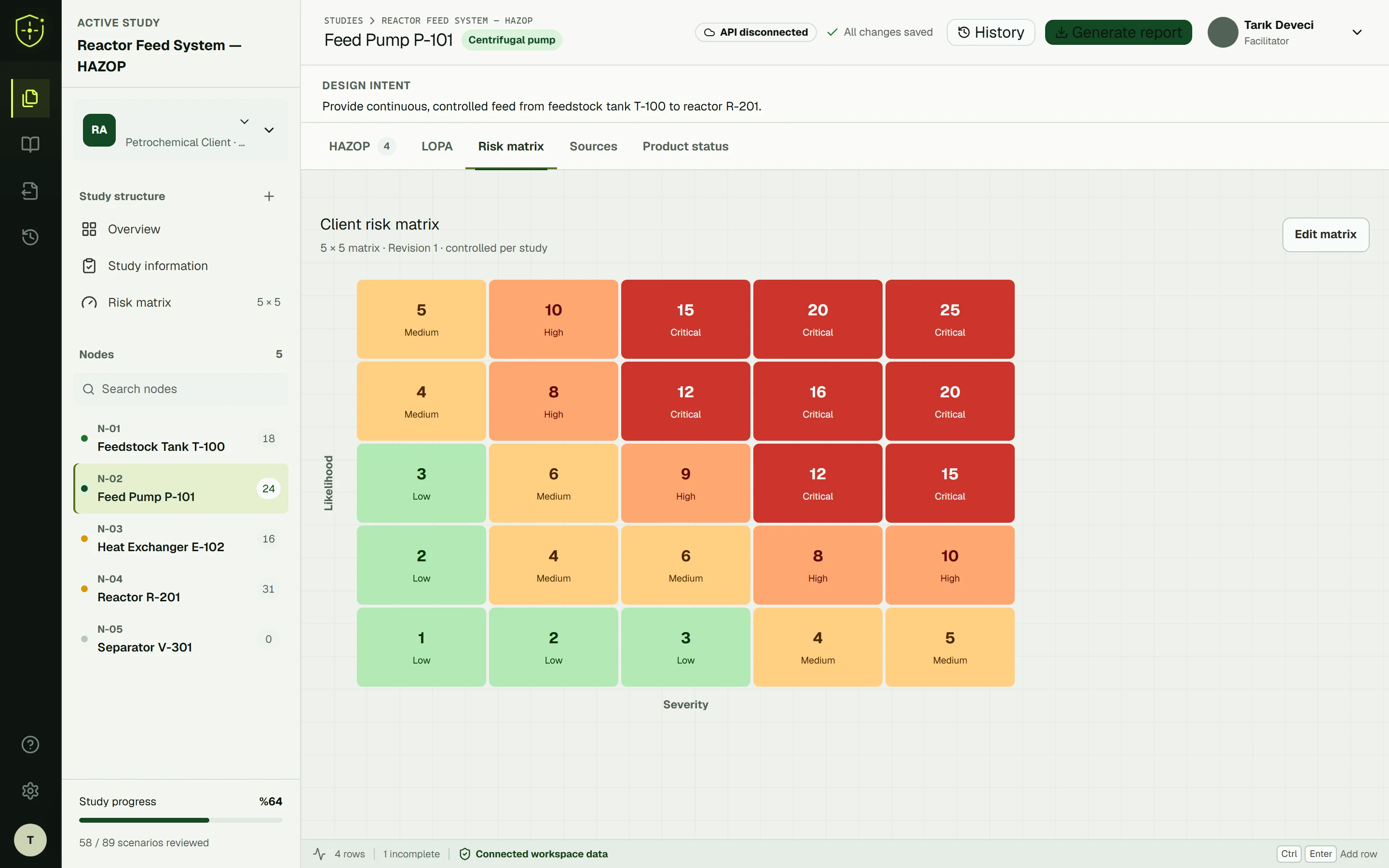Click the STUDIES breadcrumb link
The height and width of the screenshot is (868, 1389).
click(343, 21)
